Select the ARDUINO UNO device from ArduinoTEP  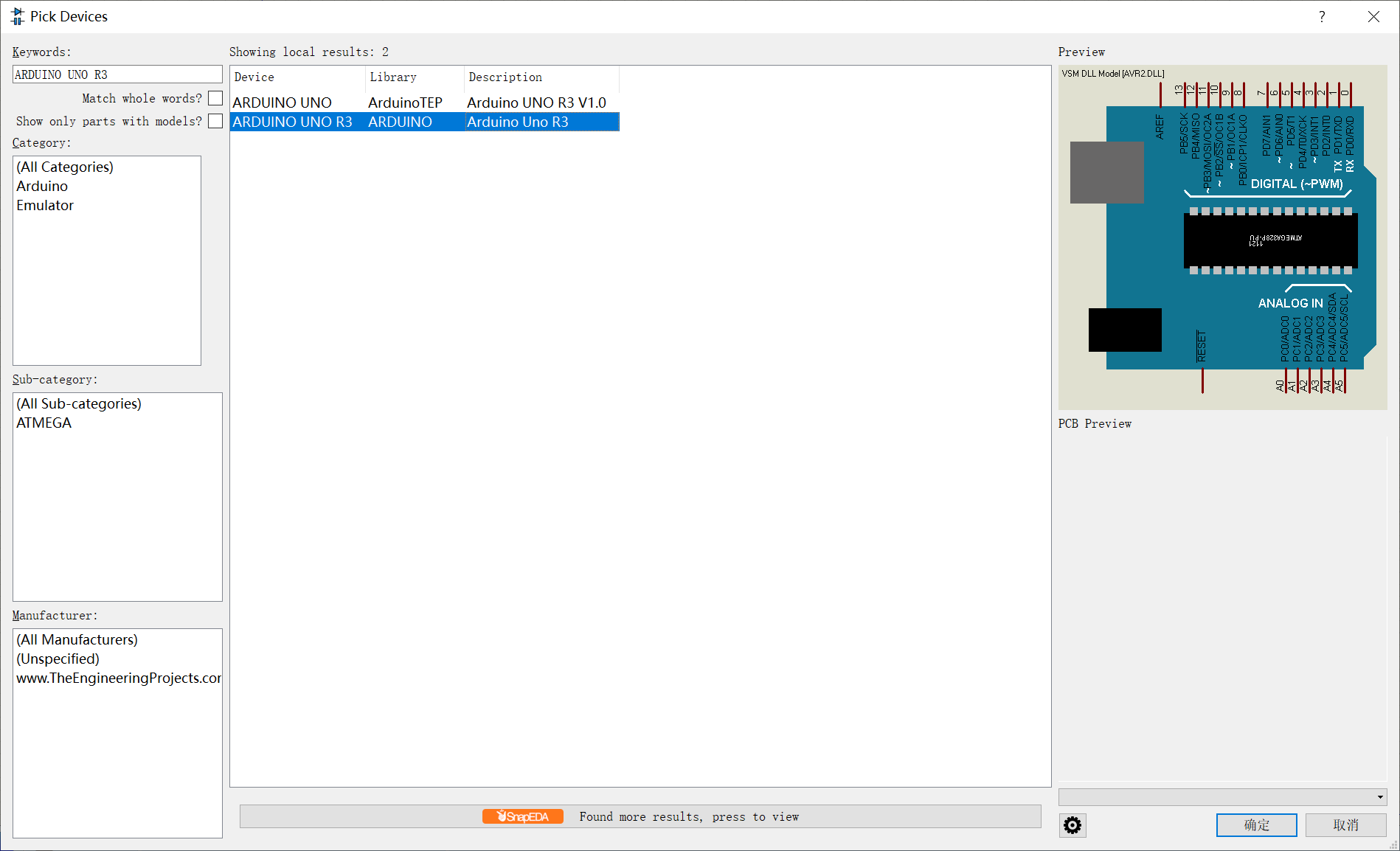coord(283,103)
